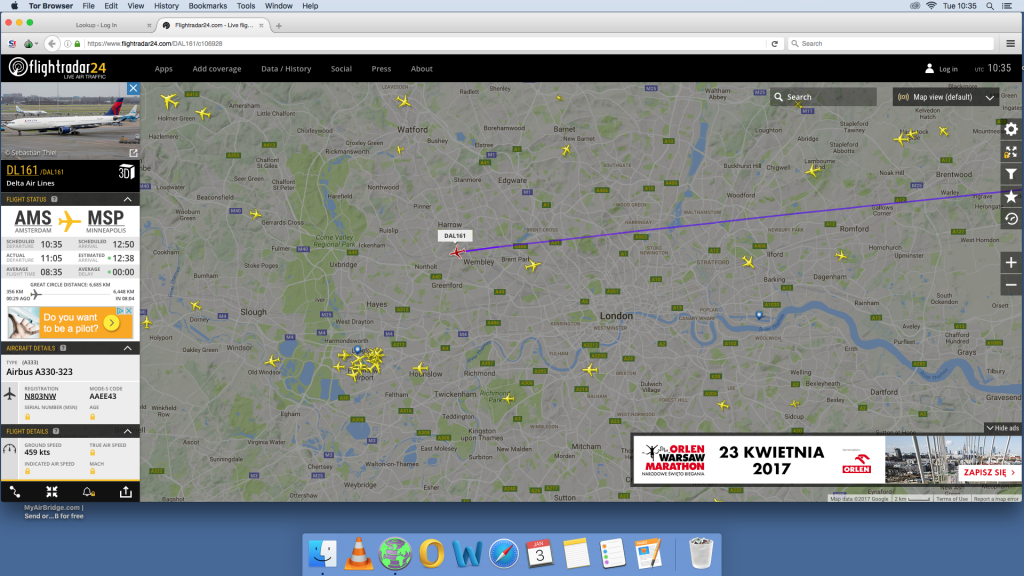This screenshot has width=1024, height=576.
Task: Open the map settings gear icon
Action: point(1011,129)
